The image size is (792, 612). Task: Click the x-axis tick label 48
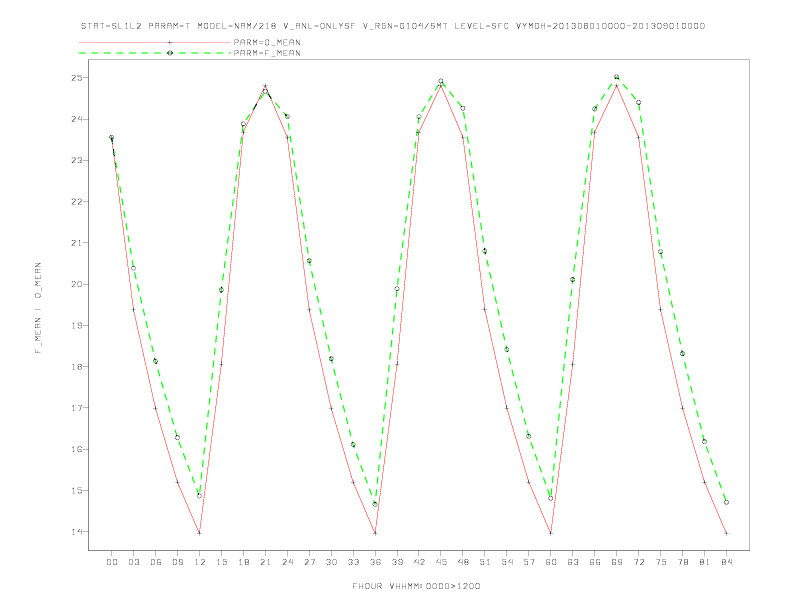[x=463, y=562]
